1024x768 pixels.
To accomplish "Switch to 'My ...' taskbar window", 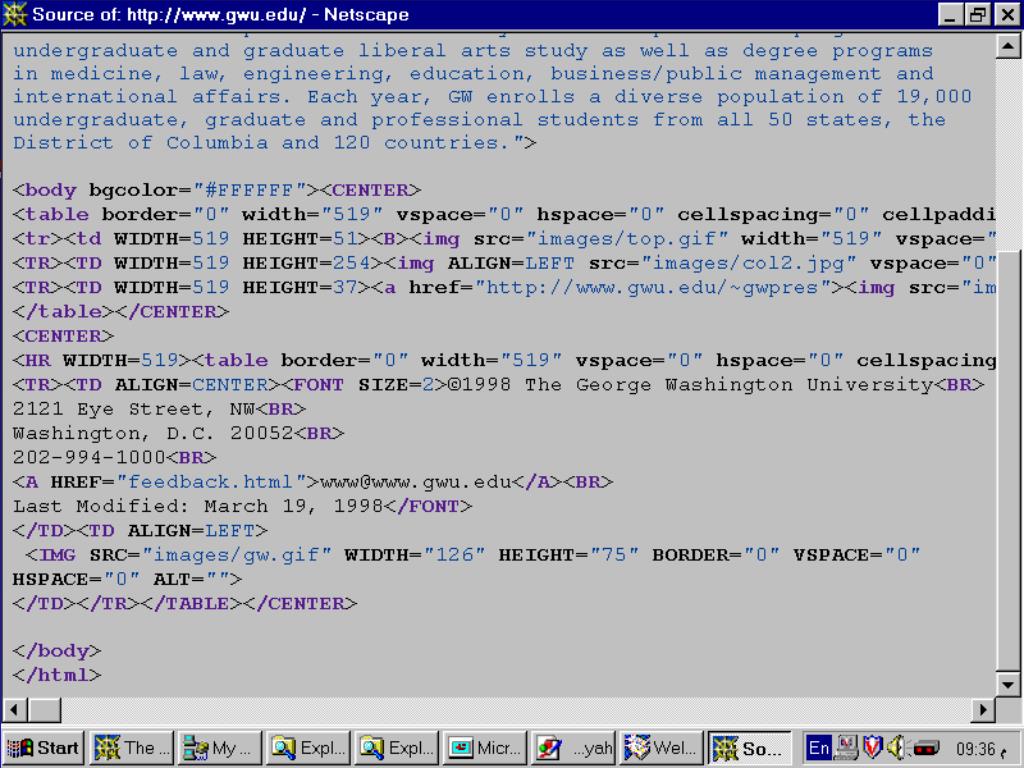I will click(219, 748).
